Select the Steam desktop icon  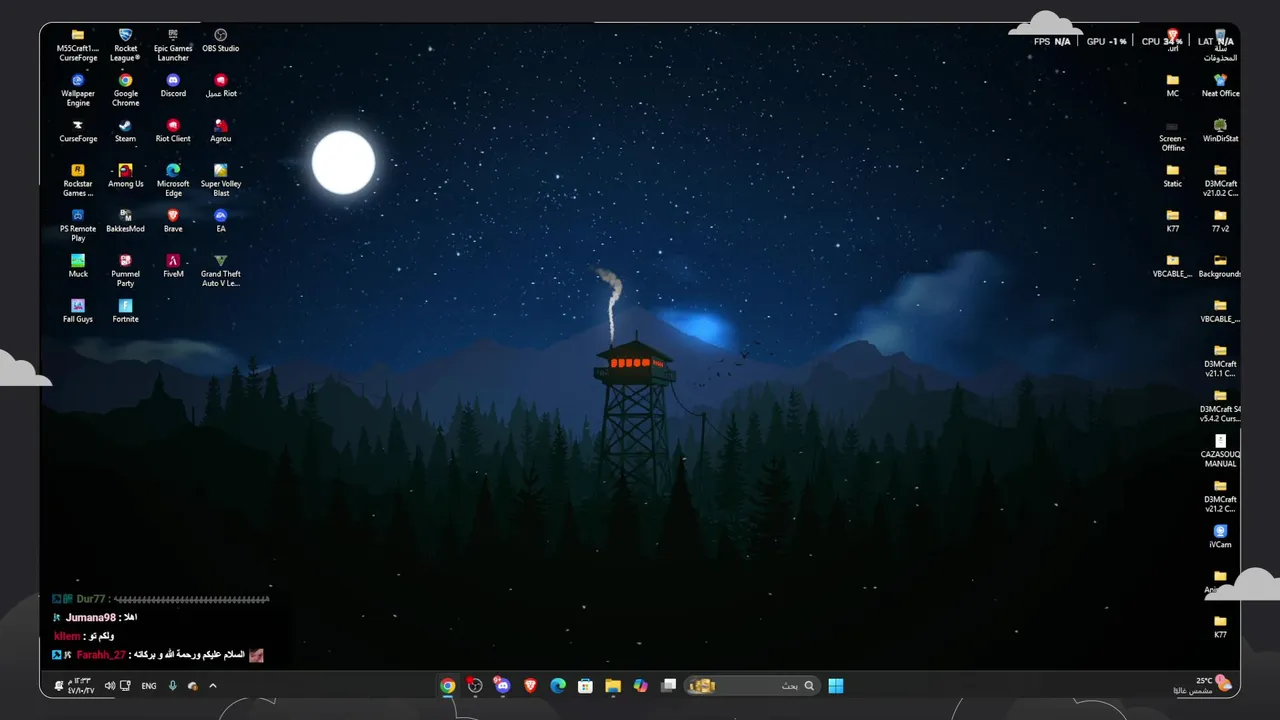[x=125, y=131]
